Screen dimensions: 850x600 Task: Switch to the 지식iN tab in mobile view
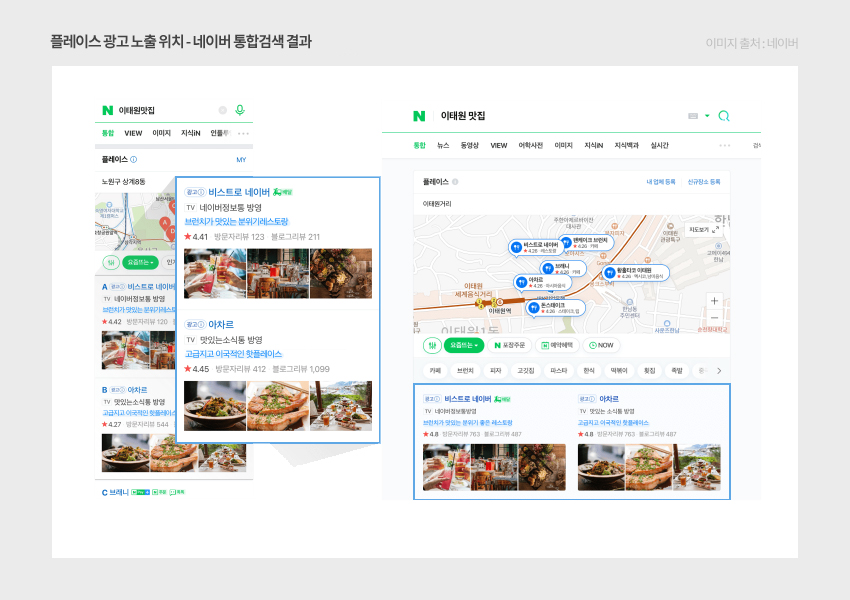tap(190, 133)
